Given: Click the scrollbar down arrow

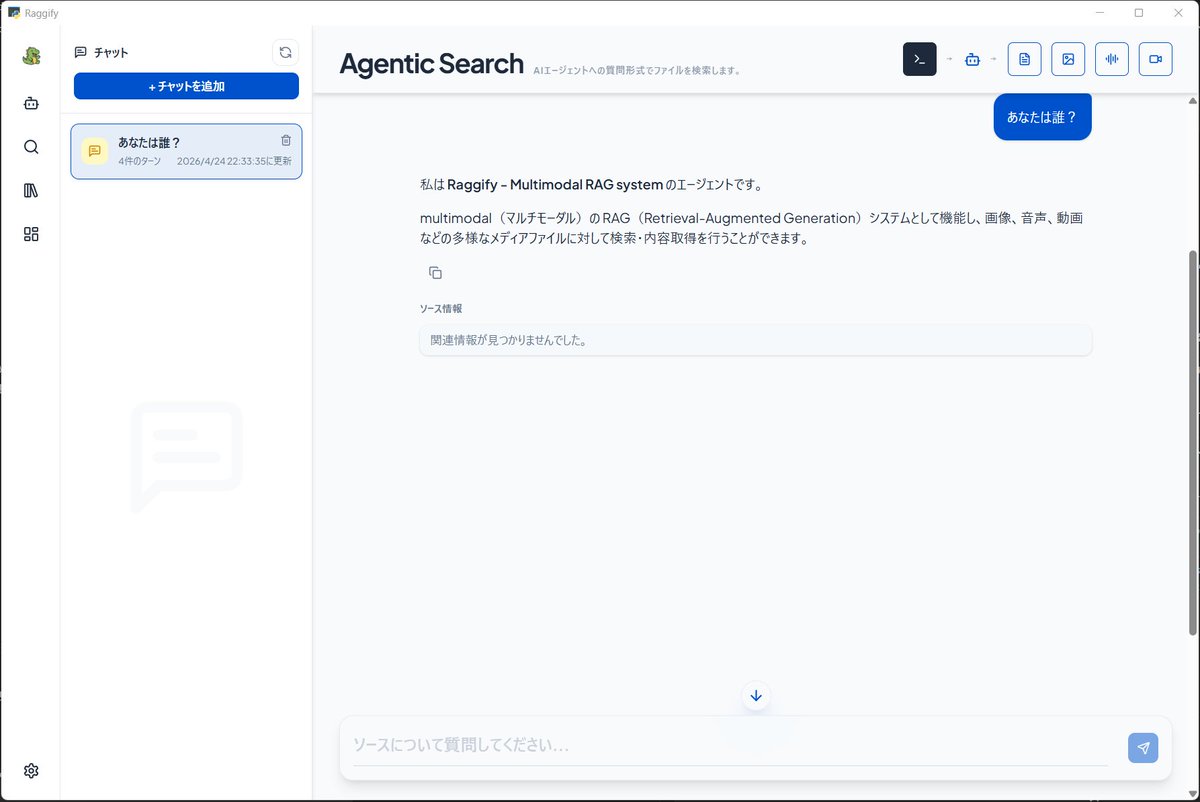Looking at the screenshot, I should coord(1192,792).
